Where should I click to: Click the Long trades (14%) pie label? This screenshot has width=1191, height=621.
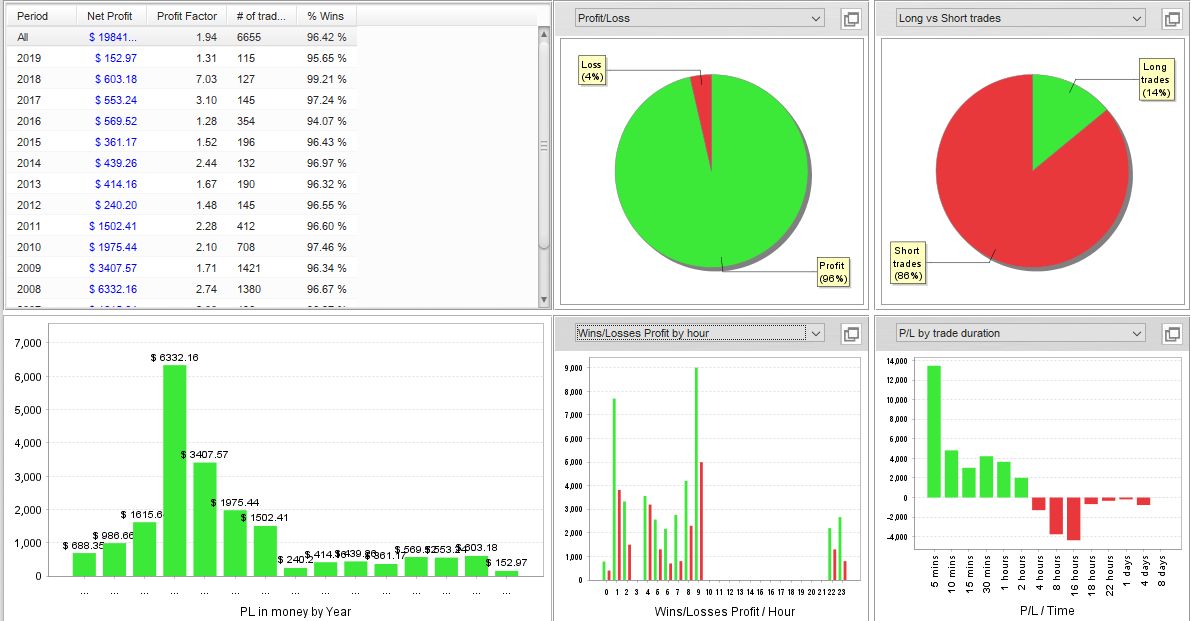[1155, 80]
